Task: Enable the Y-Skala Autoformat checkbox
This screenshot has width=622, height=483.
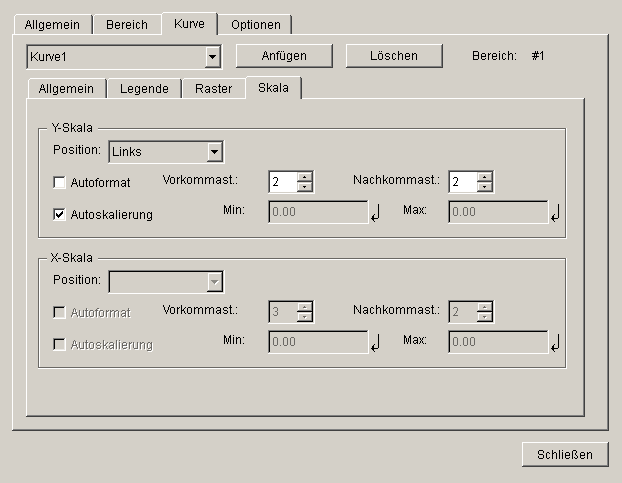Action: (59, 182)
